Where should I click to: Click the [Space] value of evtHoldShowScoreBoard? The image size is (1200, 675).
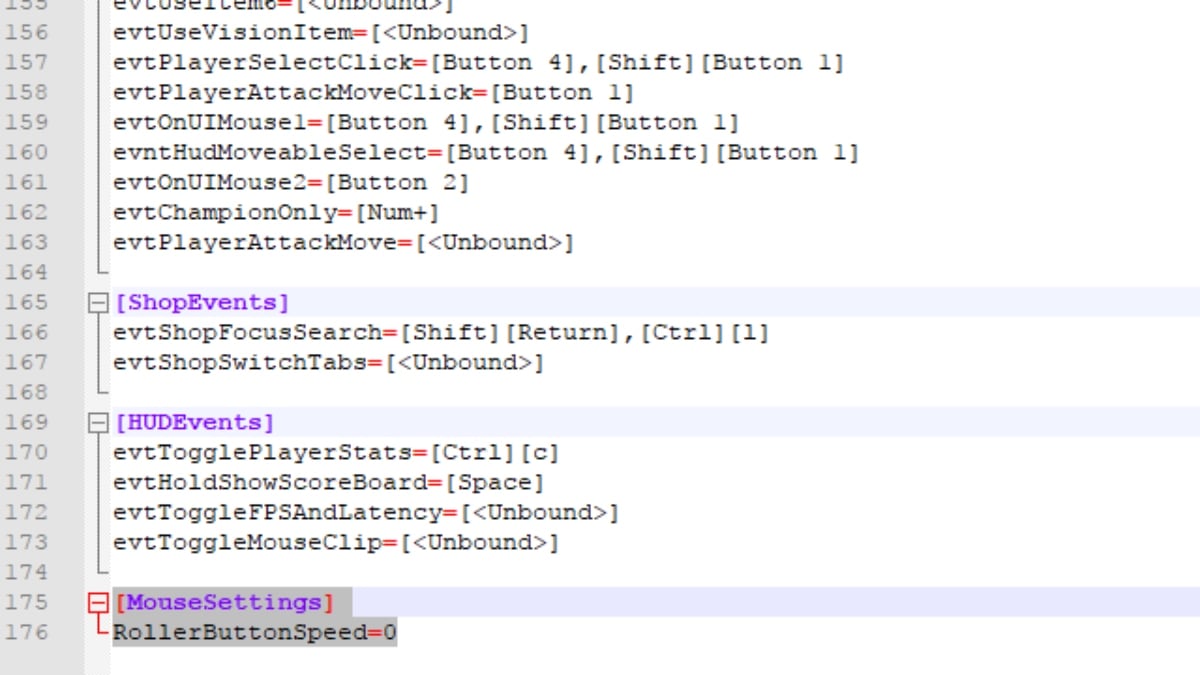coord(495,482)
